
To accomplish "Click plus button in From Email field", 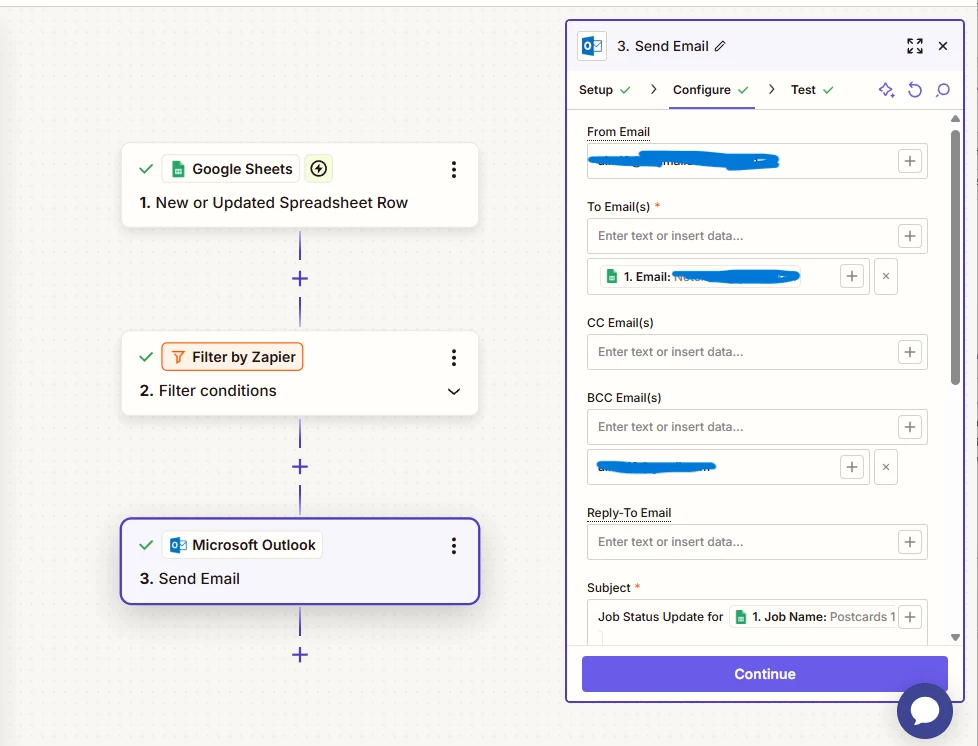I will pos(909,161).
